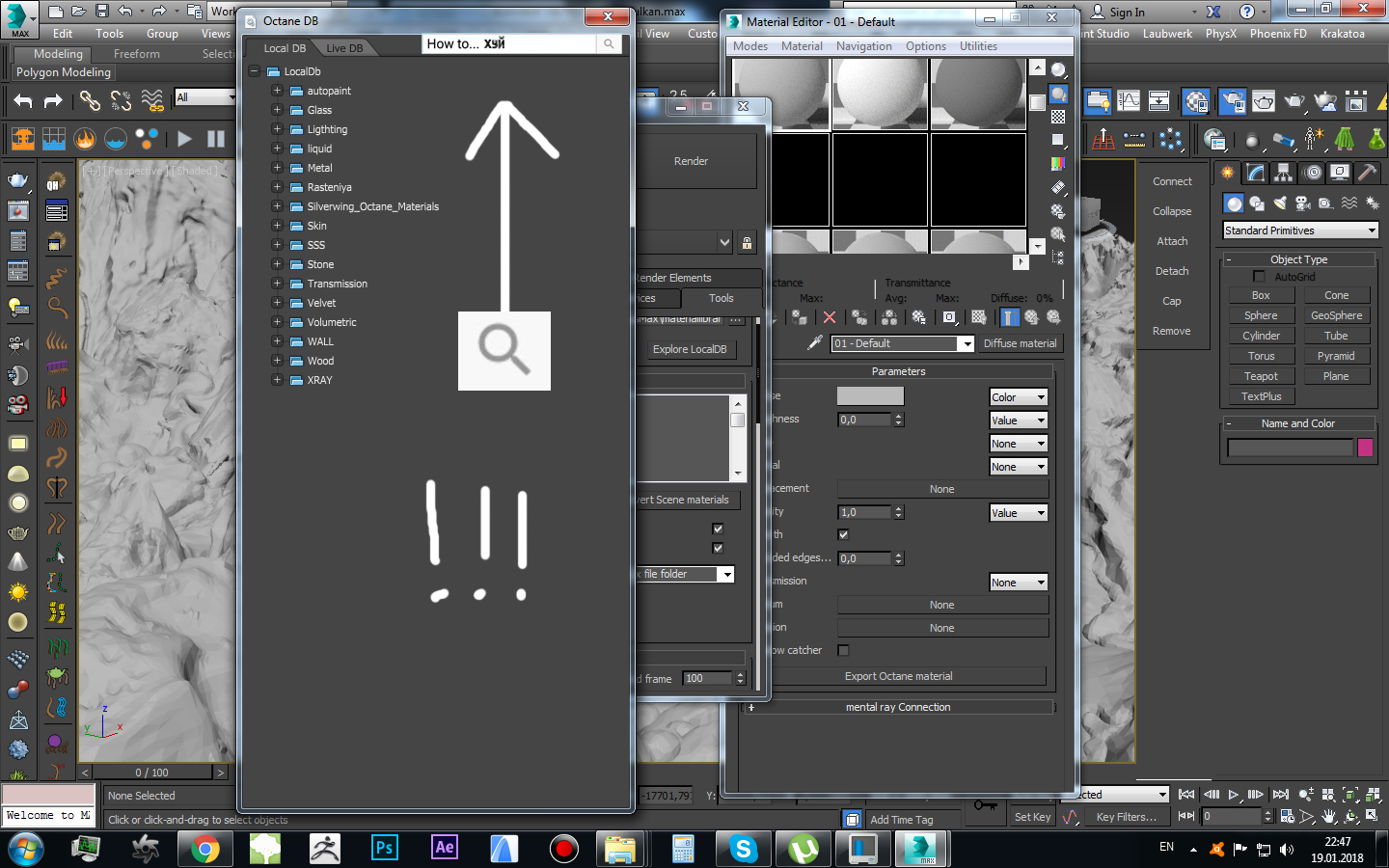
Task: Toggle the AutoGrid checkbox
Action: 1259,277
